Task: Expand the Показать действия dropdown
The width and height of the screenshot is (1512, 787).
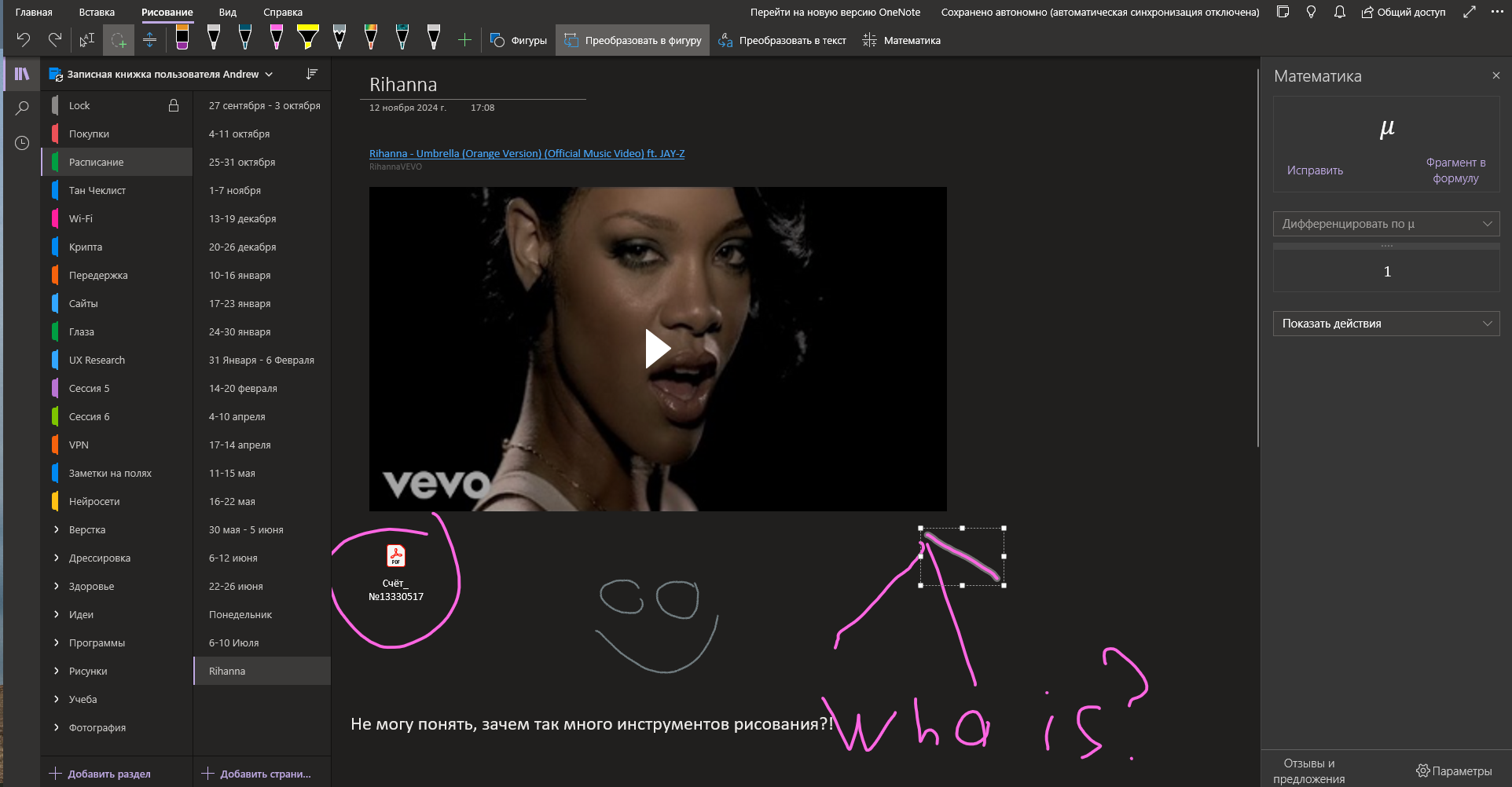Action: coord(1386,324)
